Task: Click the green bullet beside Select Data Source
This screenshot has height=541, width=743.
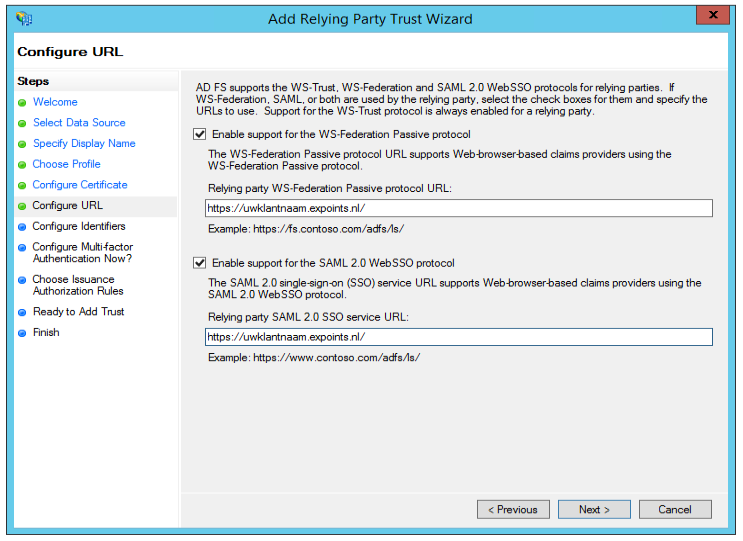Action: click(22, 124)
